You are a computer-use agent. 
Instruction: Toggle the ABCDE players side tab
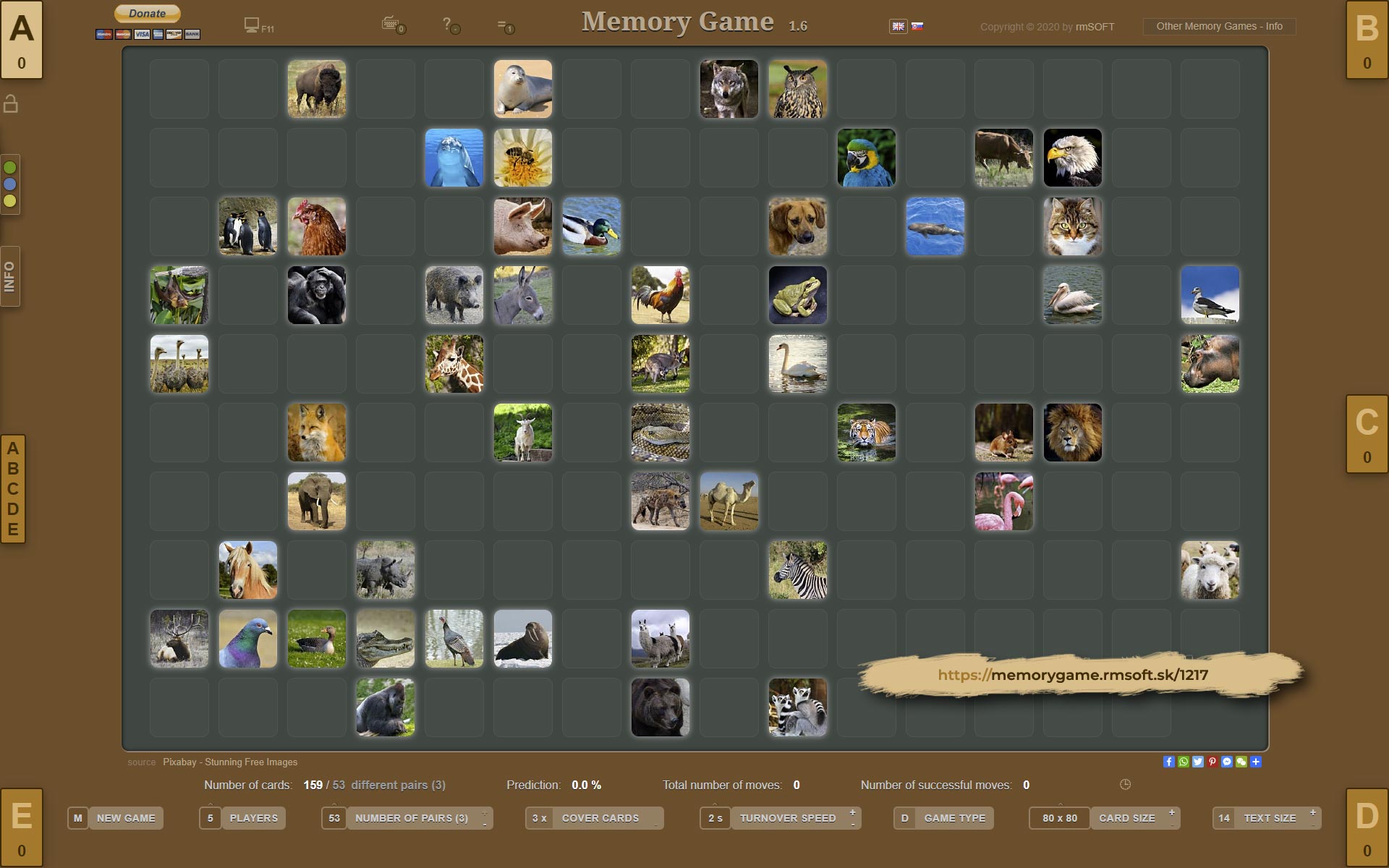click(x=13, y=489)
